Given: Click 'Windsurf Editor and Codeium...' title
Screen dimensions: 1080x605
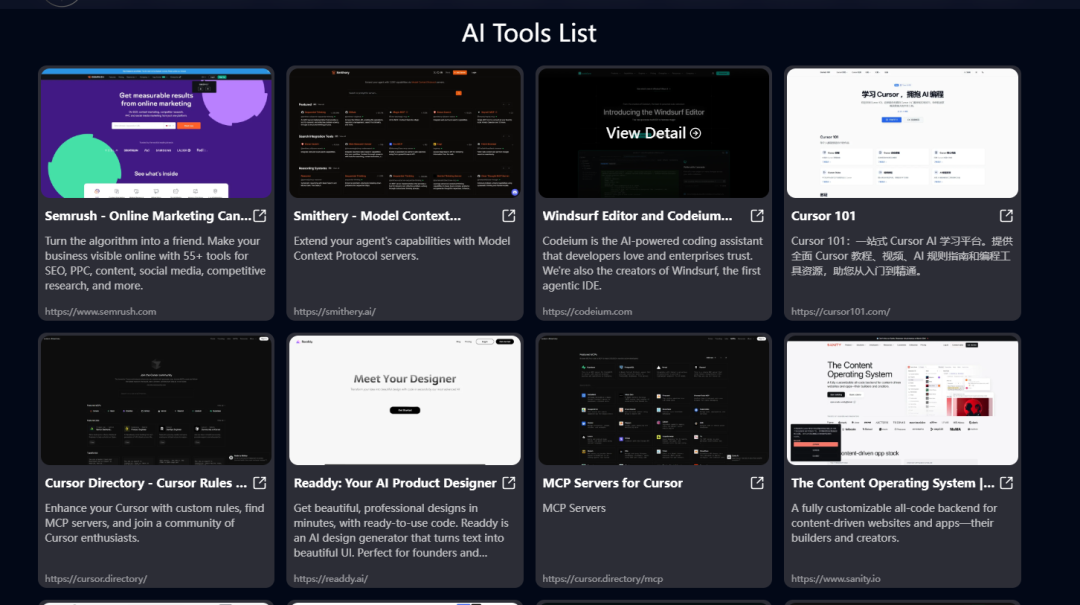Looking at the screenshot, I should (637, 216).
